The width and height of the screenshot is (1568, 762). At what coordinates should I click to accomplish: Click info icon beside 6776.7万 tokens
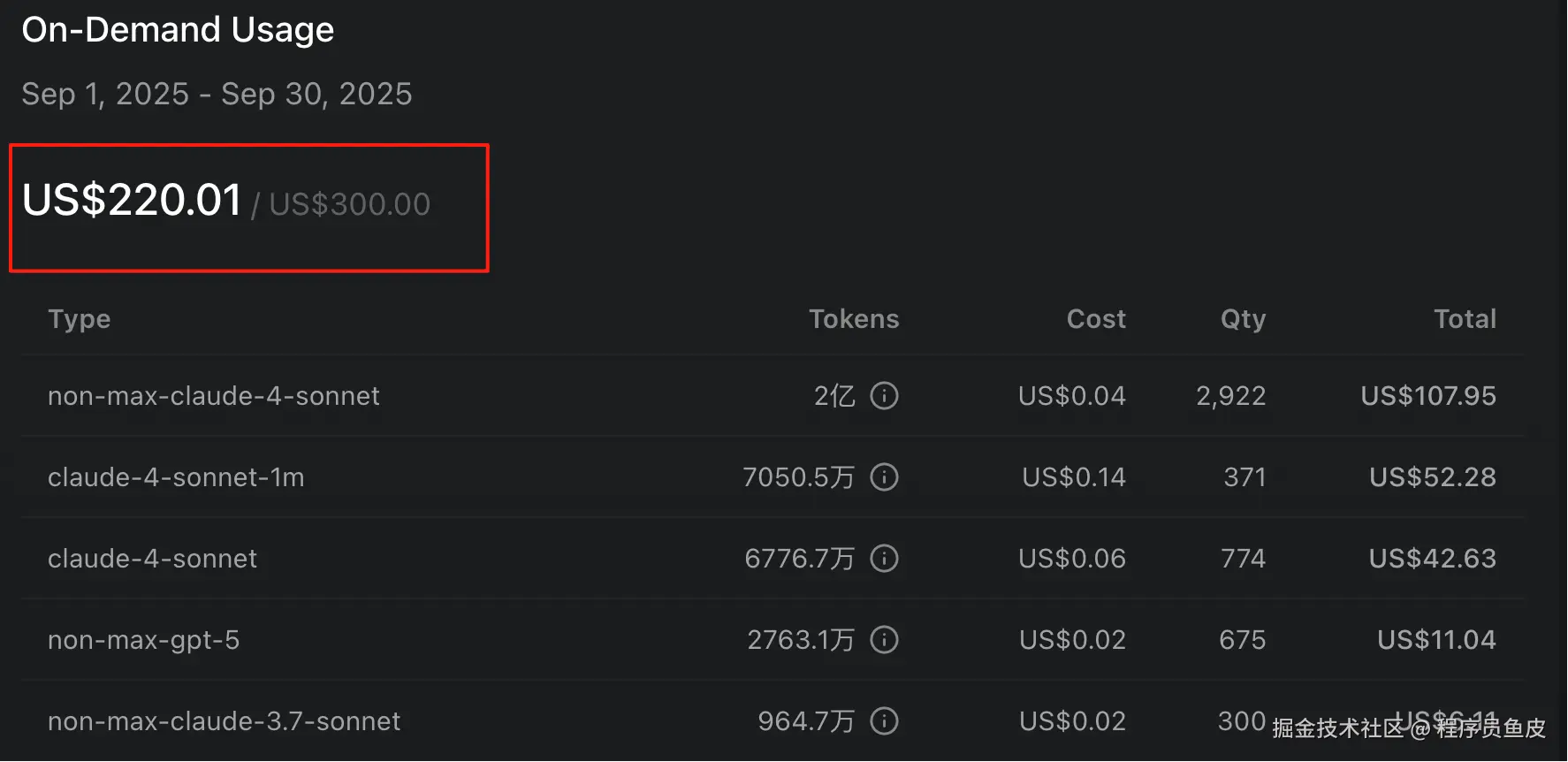884,559
